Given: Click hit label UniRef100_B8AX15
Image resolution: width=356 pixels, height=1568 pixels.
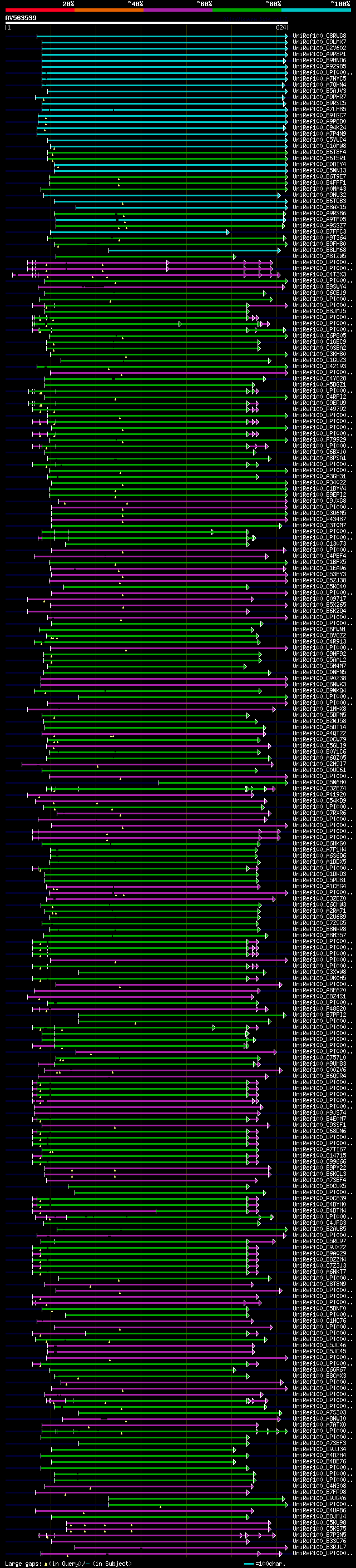Looking at the screenshot, I should 319,207.
